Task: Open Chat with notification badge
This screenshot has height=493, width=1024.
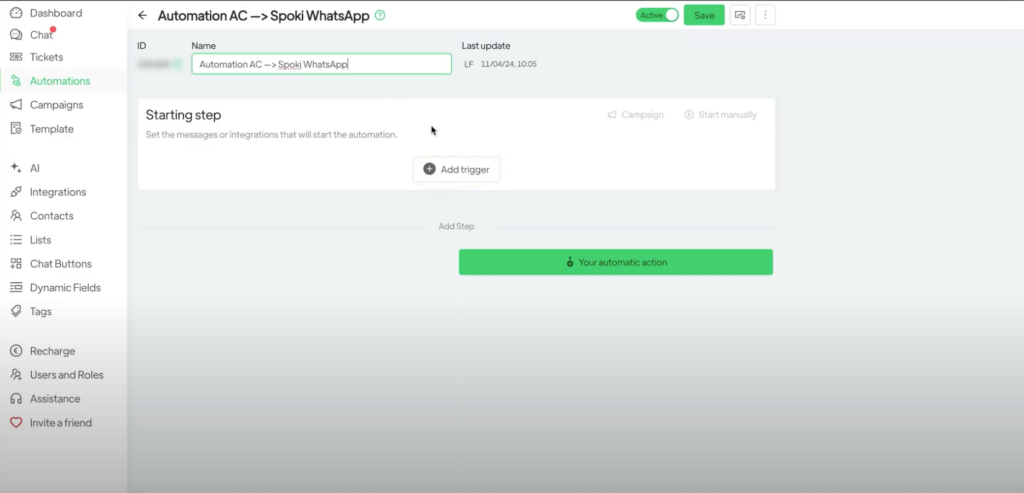Action: coord(40,35)
